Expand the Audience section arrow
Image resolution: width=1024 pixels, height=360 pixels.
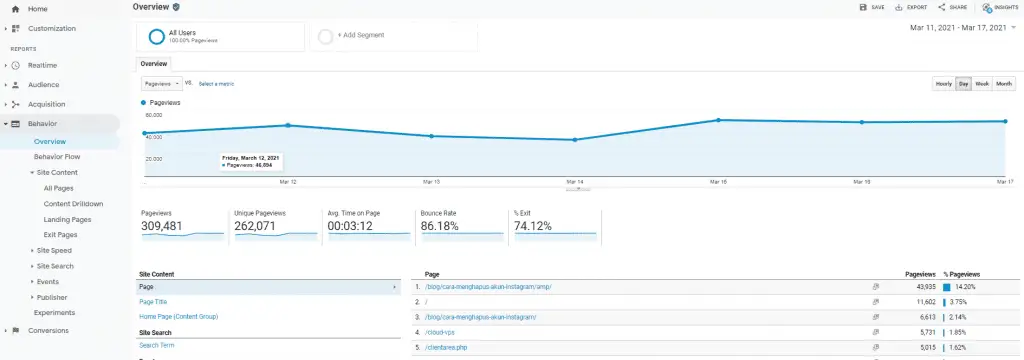click(6, 85)
